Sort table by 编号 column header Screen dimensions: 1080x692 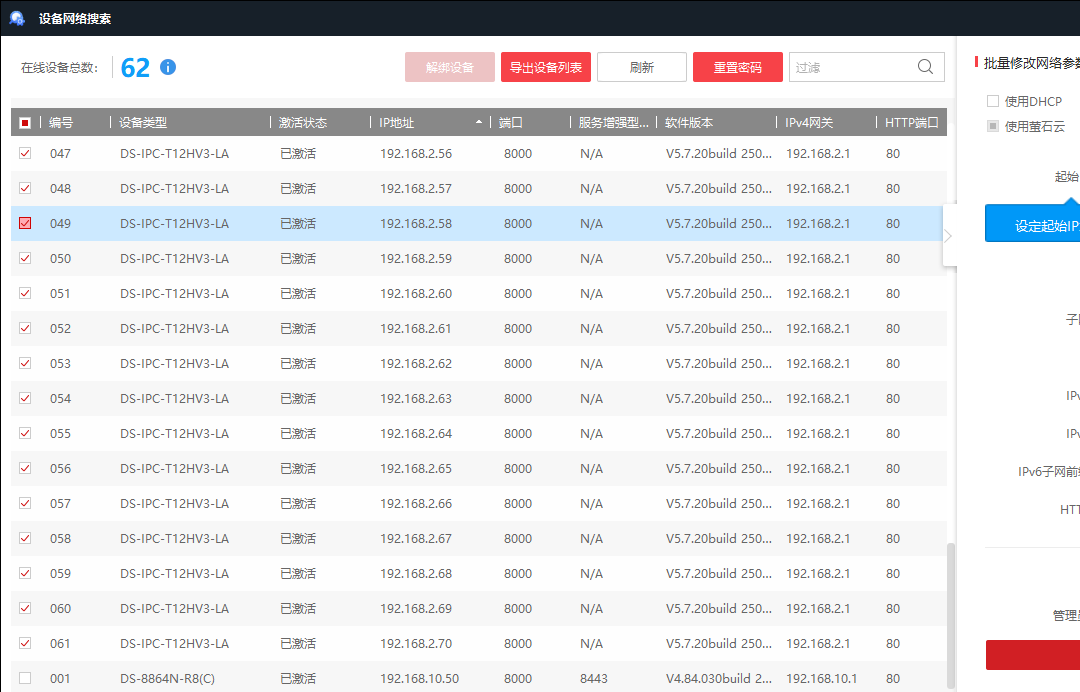[61, 123]
